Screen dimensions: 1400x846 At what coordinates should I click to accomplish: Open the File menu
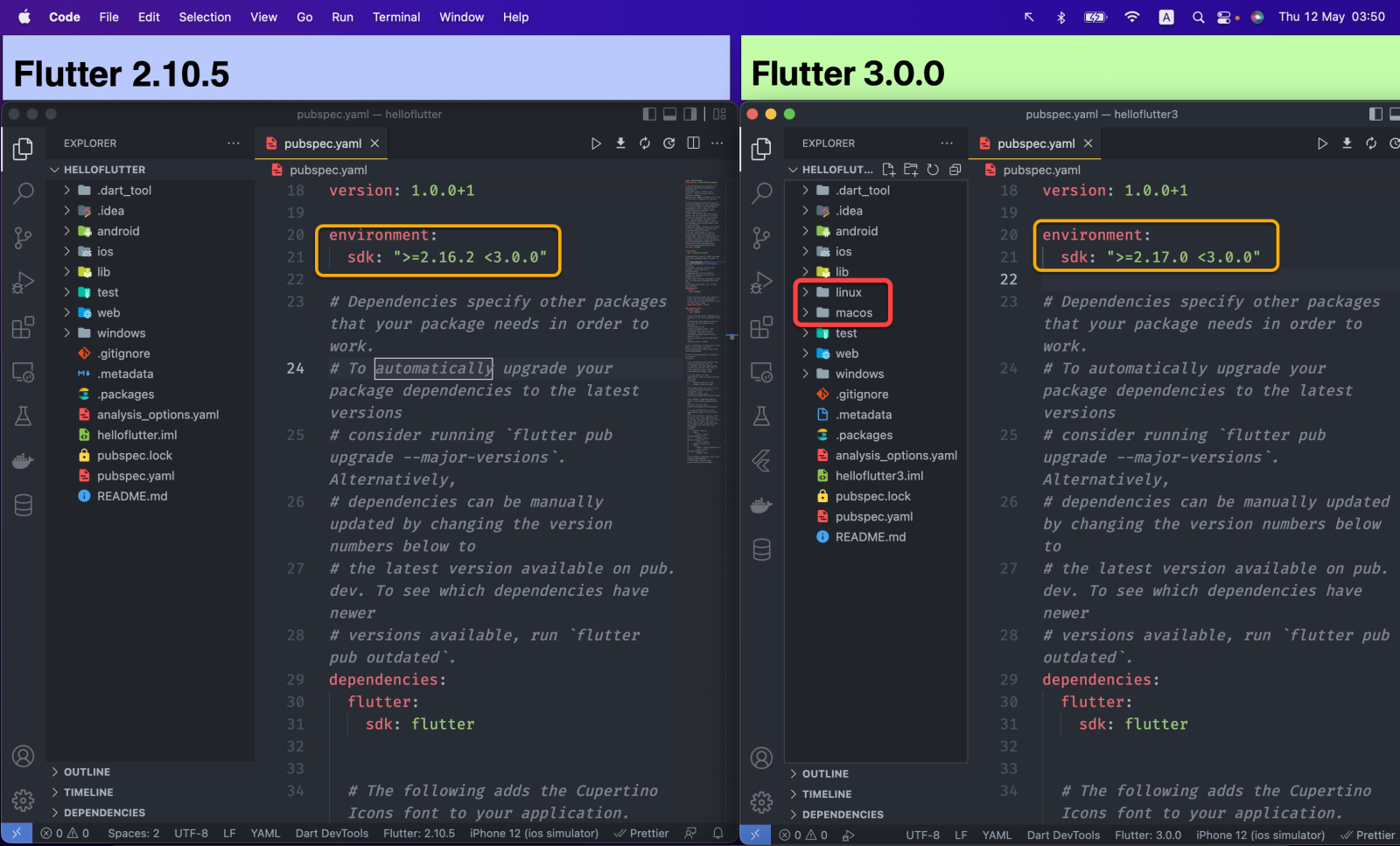(x=108, y=17)
